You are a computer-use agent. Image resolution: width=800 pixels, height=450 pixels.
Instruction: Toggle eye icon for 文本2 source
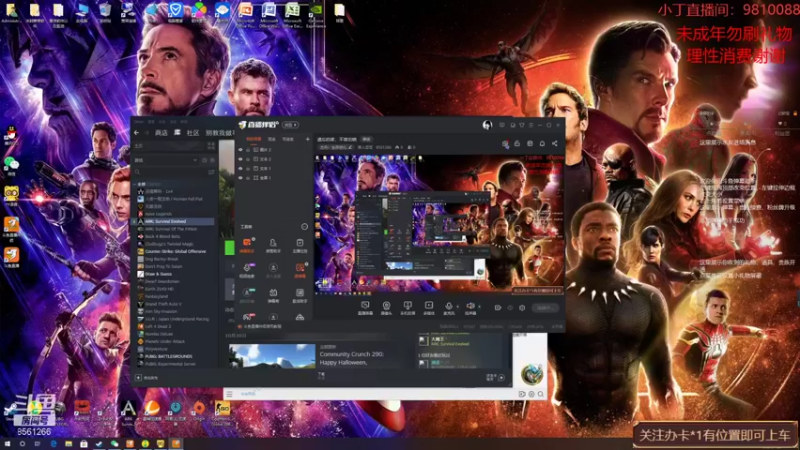coord(240,159)
